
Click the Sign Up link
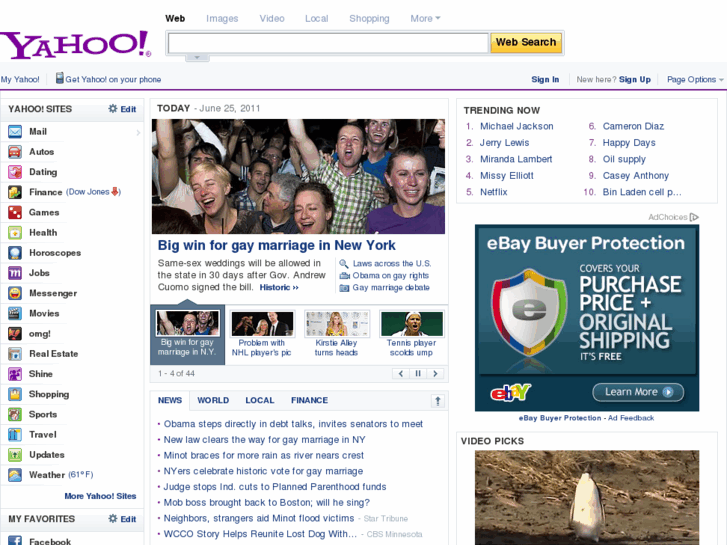pos(635,79)
